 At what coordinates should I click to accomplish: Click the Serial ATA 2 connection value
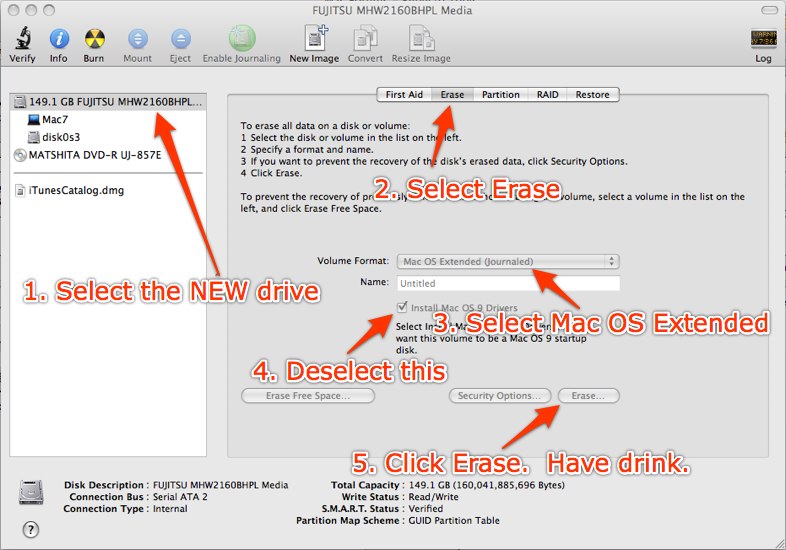(180, 497)
